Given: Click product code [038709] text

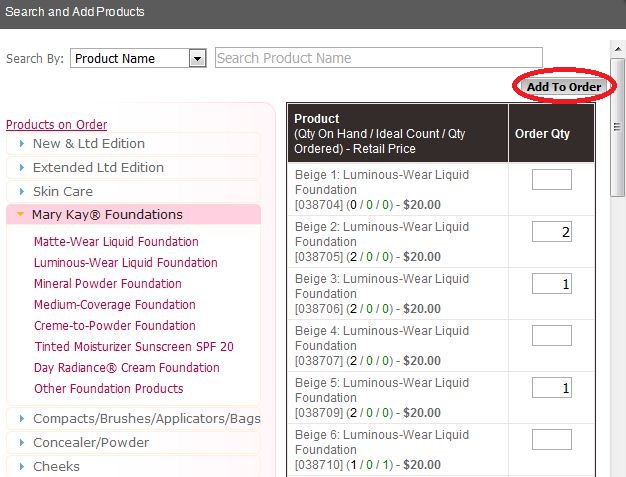Looking at the screenshot, I should tap(319, 413).
